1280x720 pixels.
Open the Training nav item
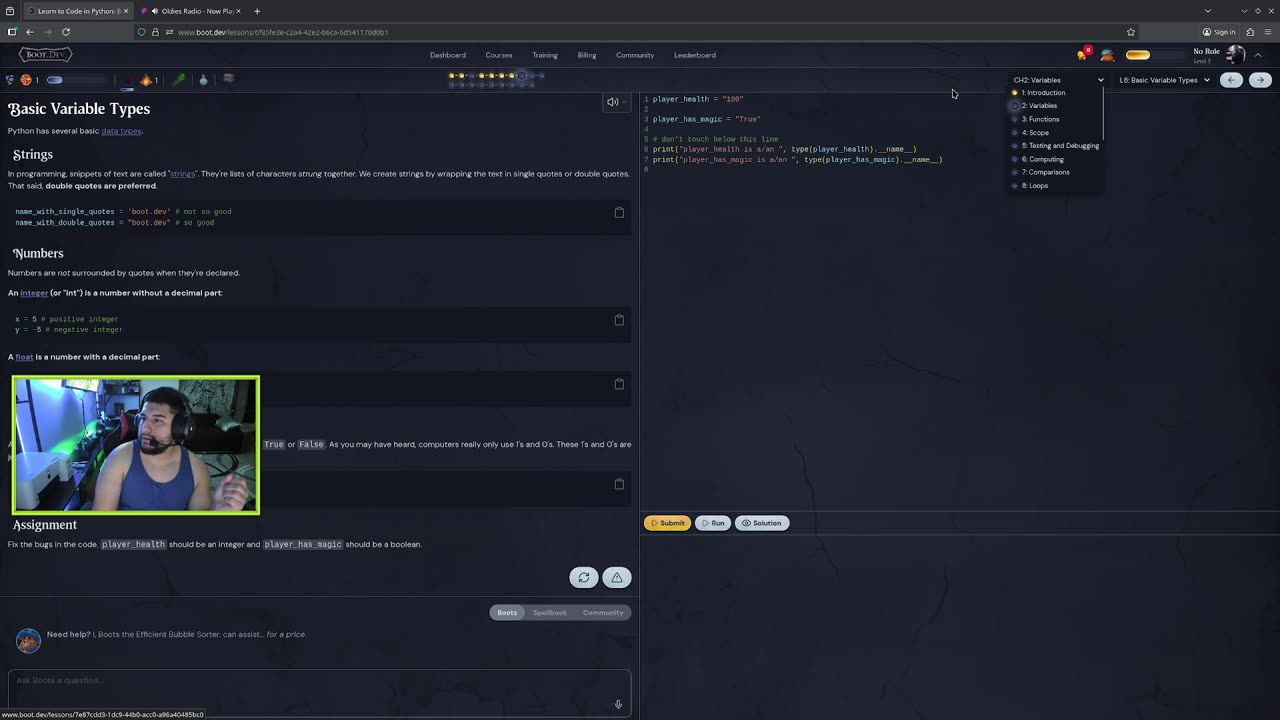[x=545, y=55]
